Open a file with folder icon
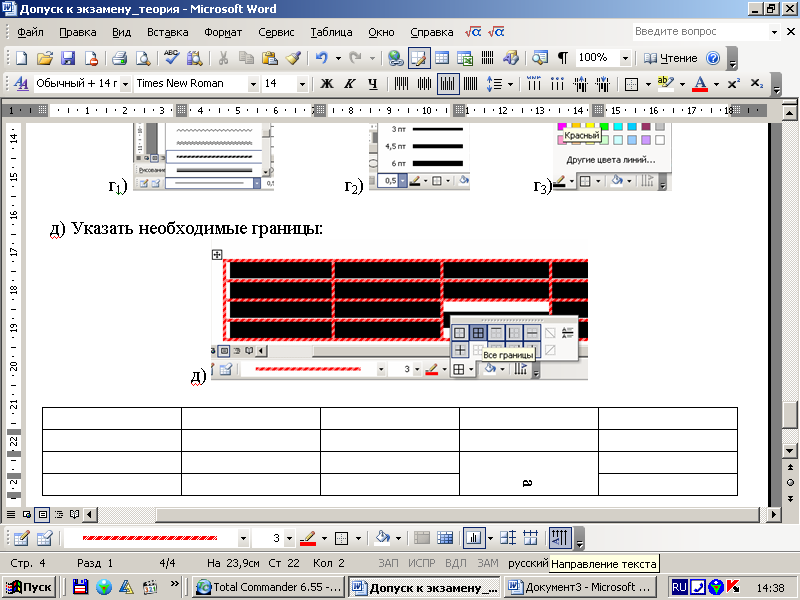Screen dimensions: 800x600 pyautogui.click(x=45, y=58)
